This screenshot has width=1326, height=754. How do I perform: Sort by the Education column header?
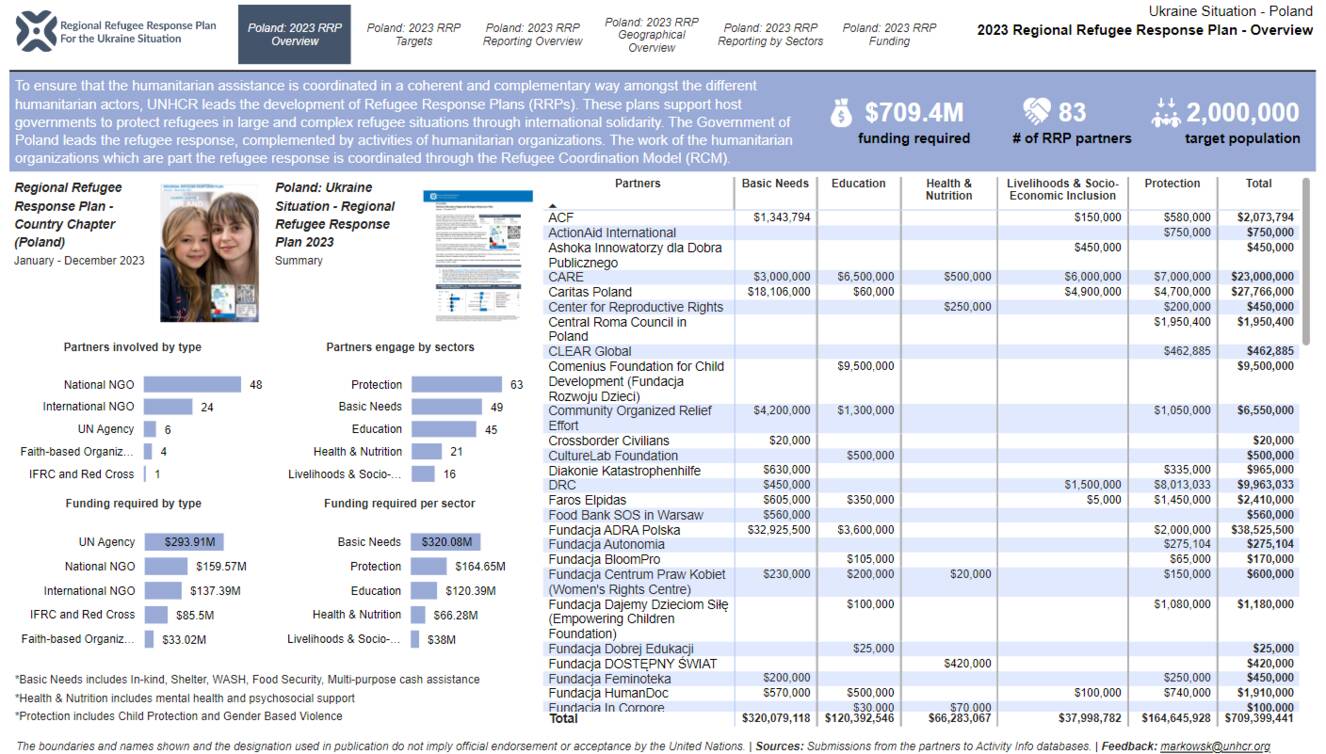click(858, 184)
